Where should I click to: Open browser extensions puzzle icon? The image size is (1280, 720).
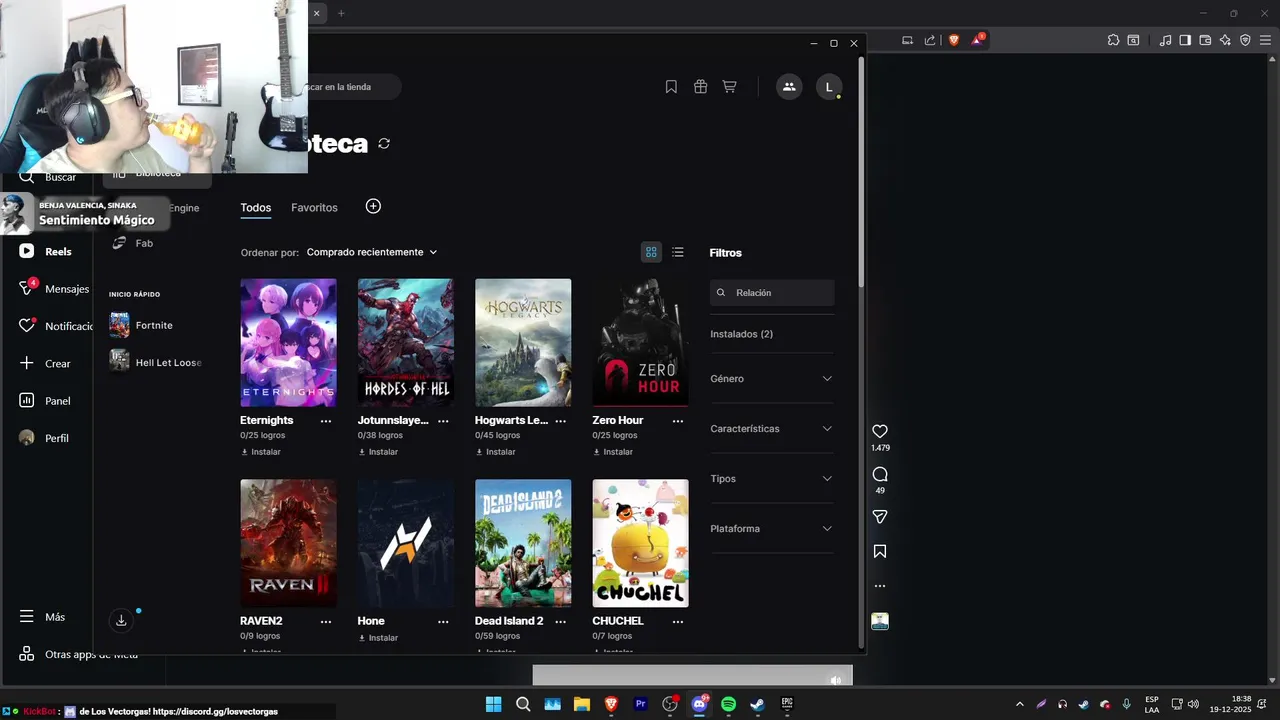coord(1113,40)
